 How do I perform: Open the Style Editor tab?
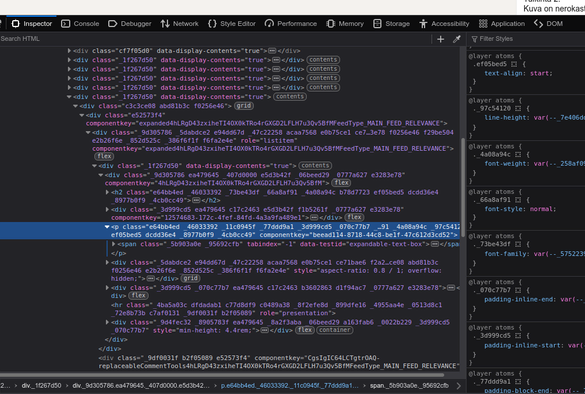232,24
